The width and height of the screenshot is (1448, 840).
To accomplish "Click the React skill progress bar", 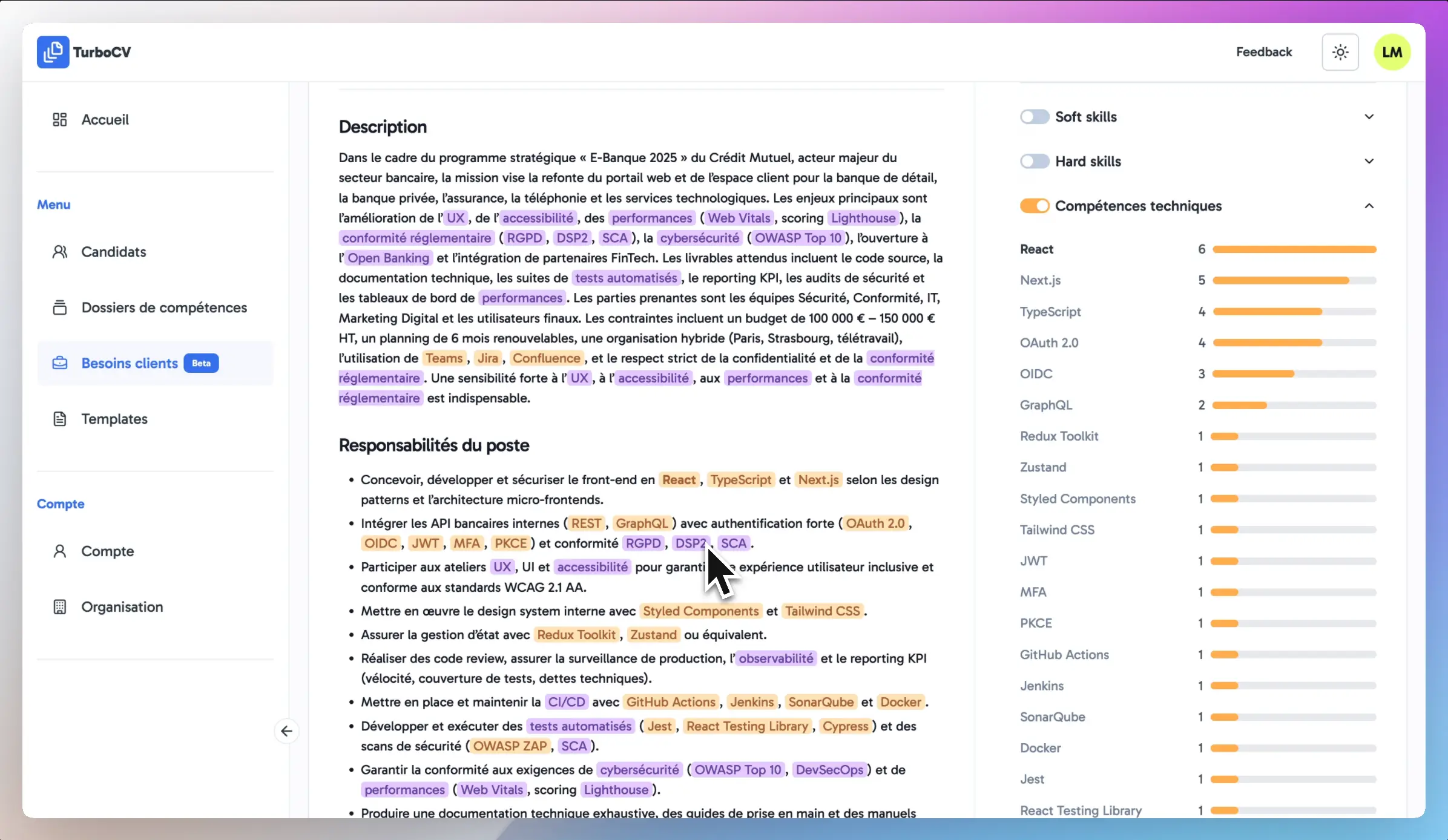I will 1294,249.
